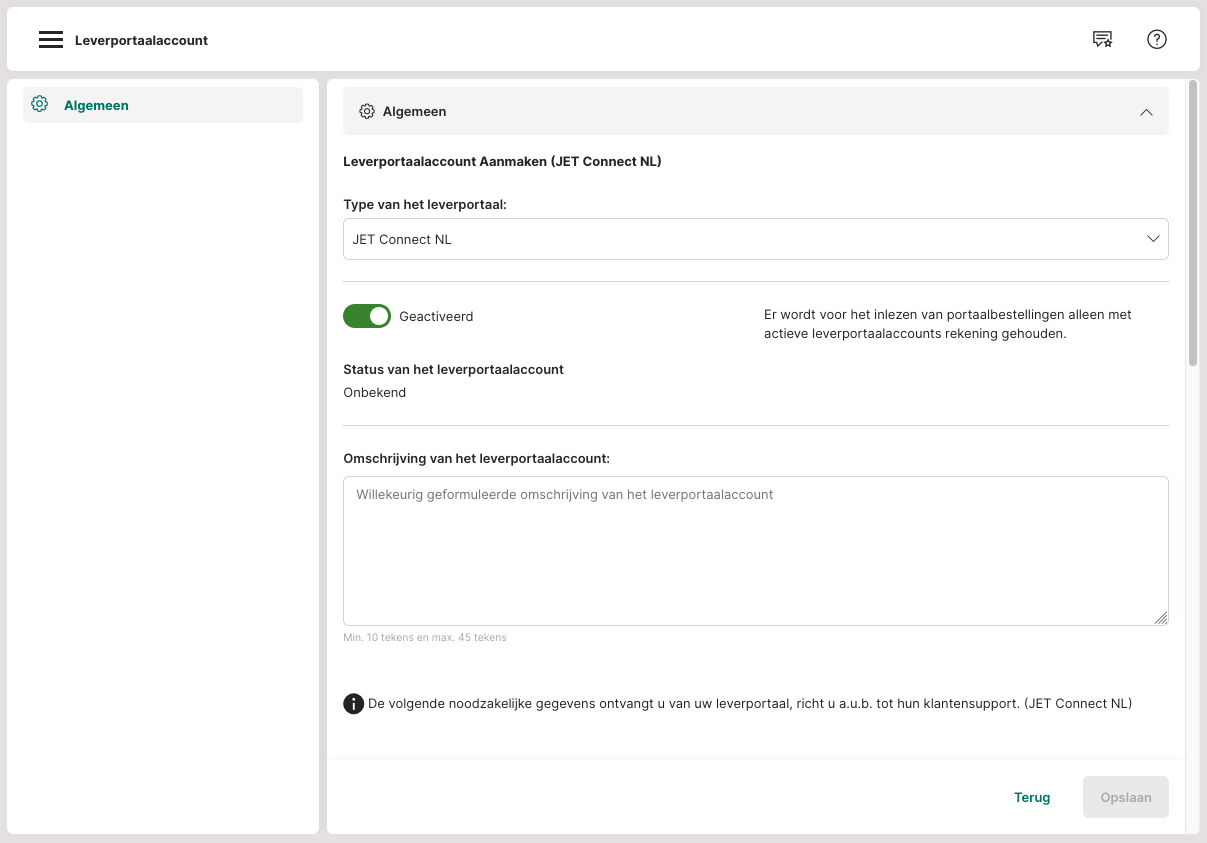
Task: Collapse the Algemeen section with the chevron
Action: (1146, 112)
